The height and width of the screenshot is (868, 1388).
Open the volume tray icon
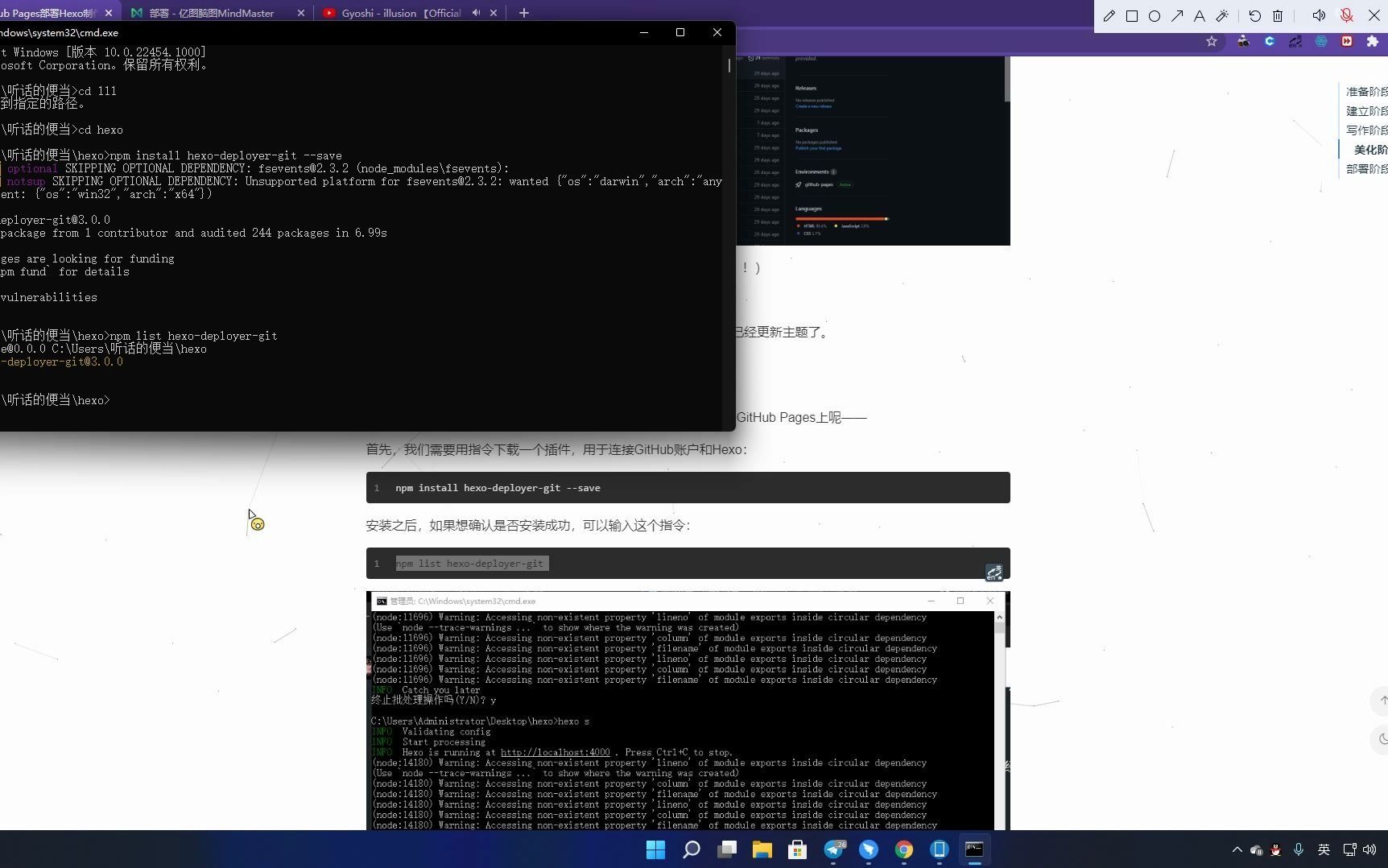click(1369, 849)
